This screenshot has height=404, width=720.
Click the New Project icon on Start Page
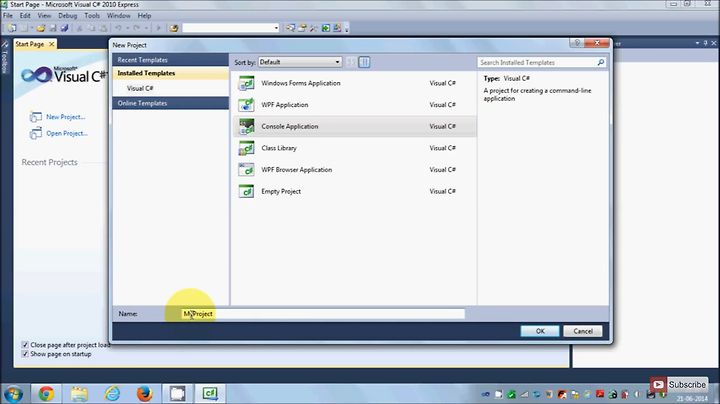coord(35,117)
